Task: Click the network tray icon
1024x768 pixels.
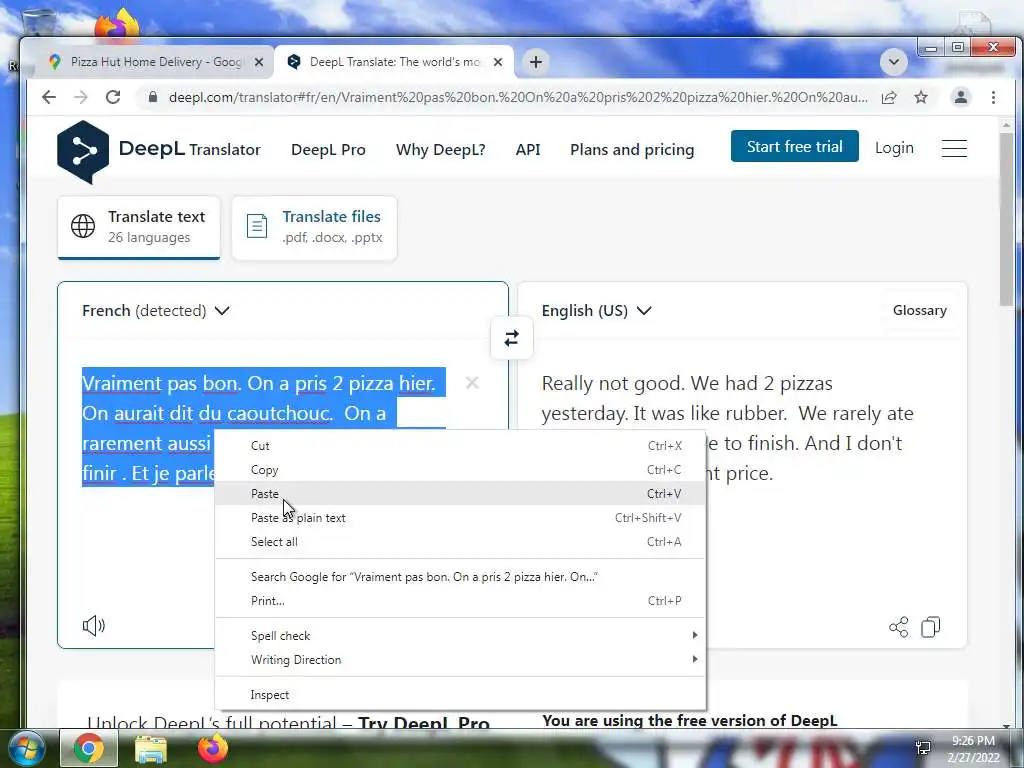Action: point(923,748)
